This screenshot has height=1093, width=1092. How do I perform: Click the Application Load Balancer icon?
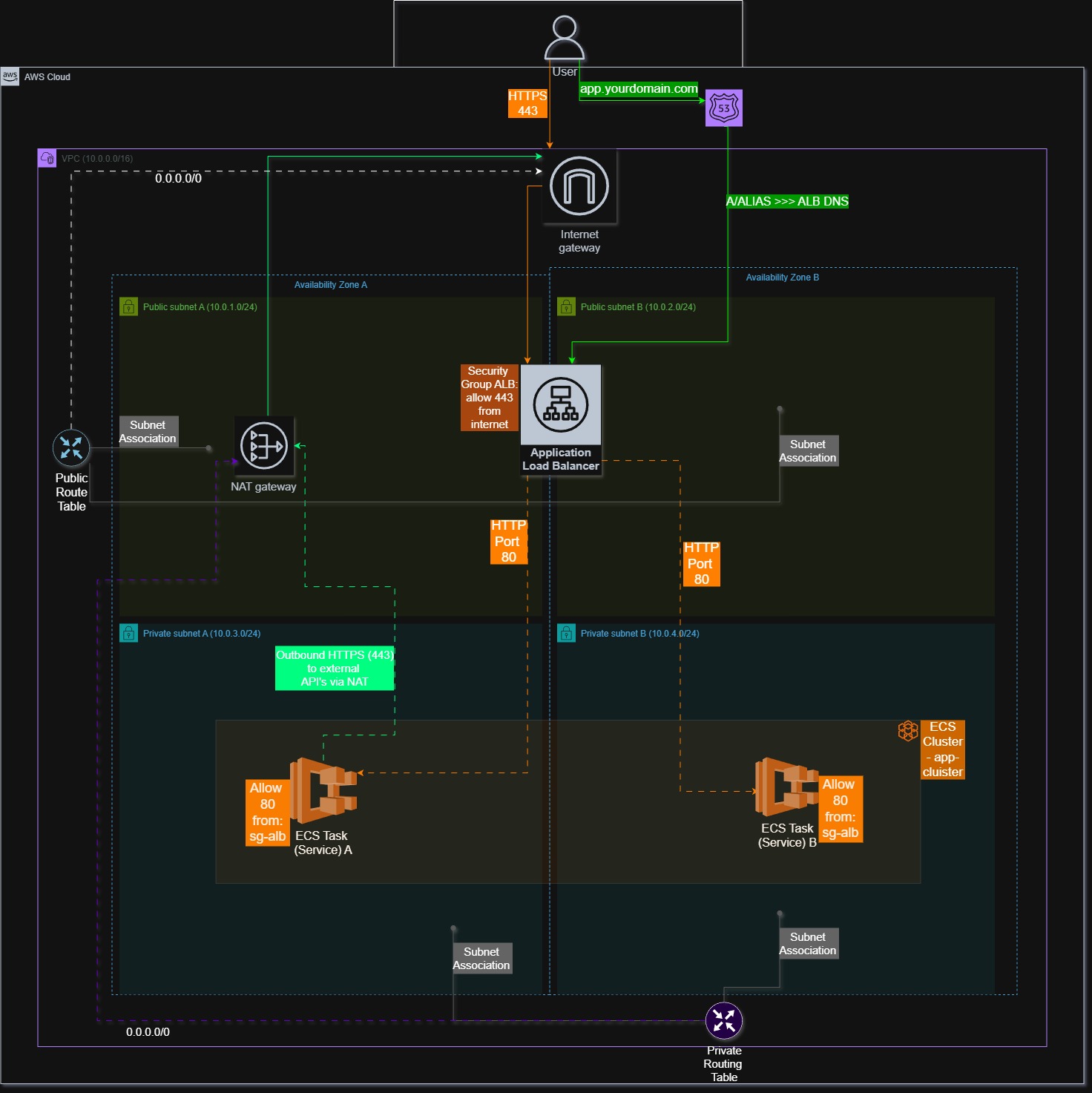pos(561,405)
